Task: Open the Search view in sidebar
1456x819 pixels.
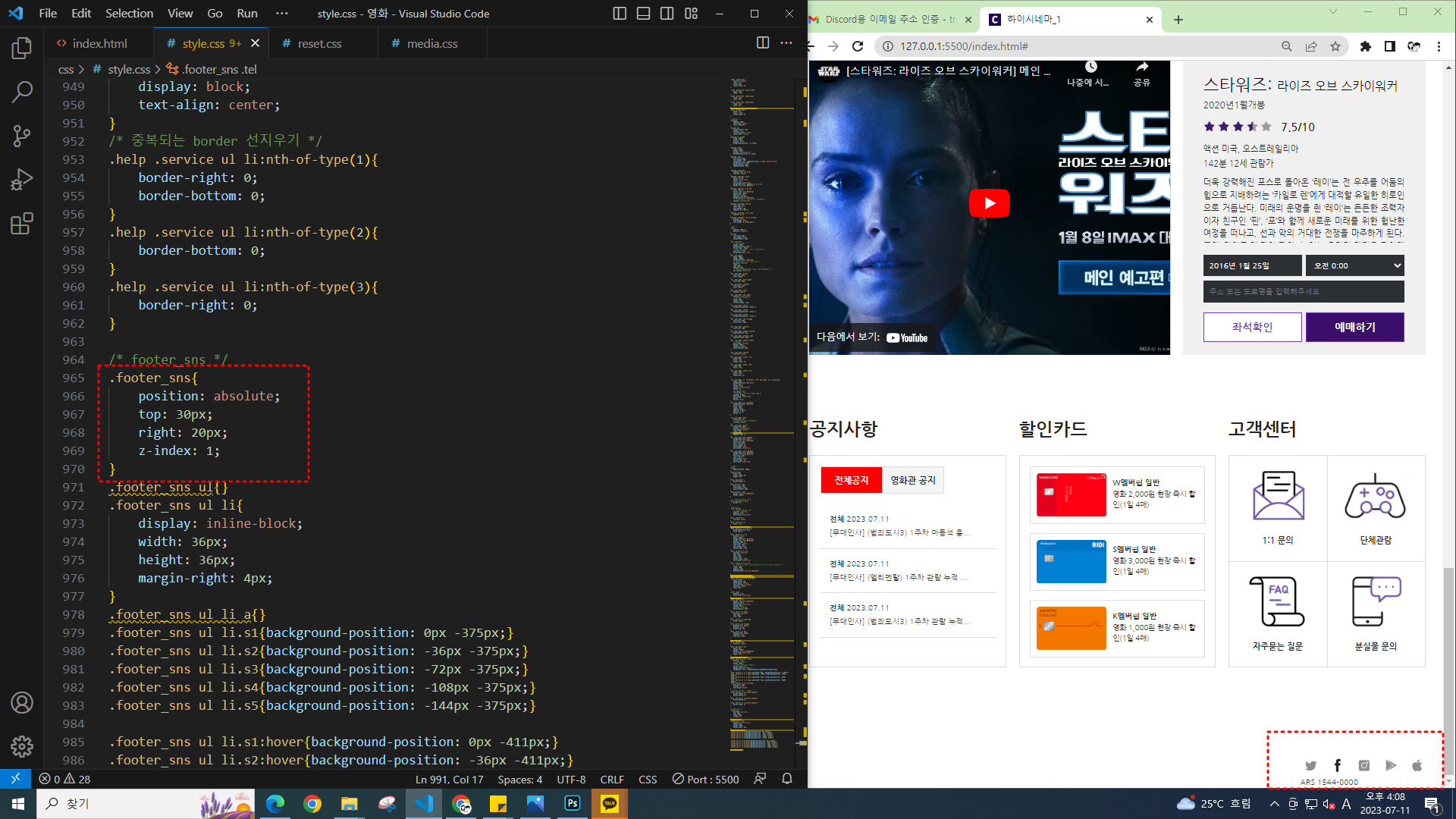Action: click(22, 92)
